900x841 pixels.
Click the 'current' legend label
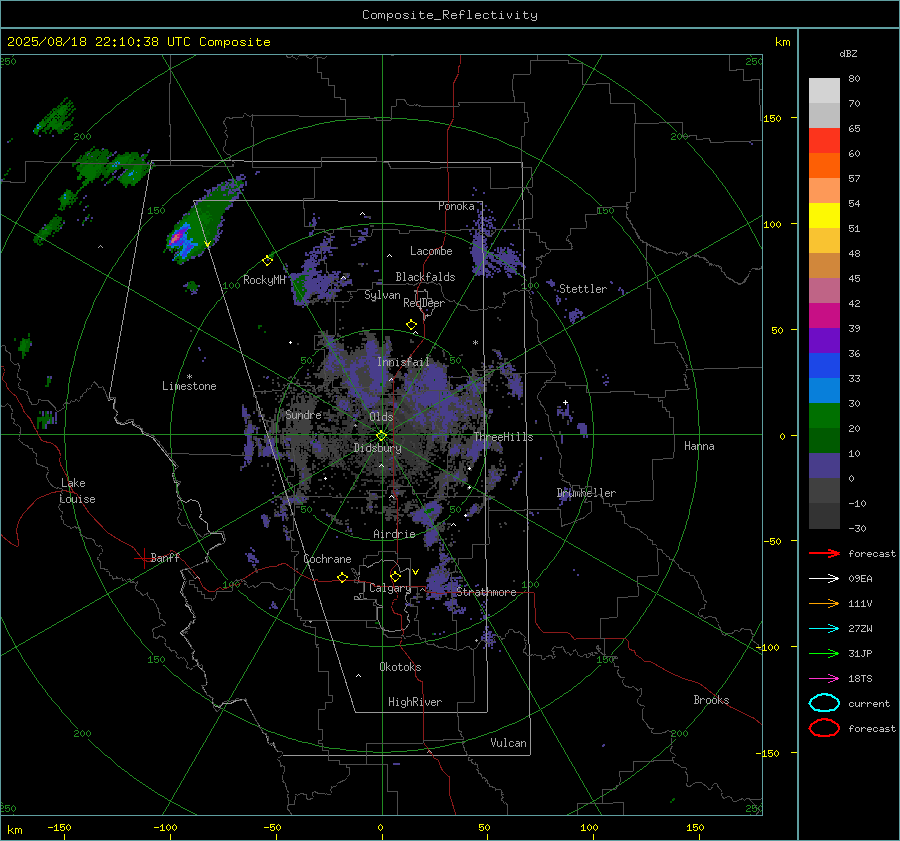869,703
